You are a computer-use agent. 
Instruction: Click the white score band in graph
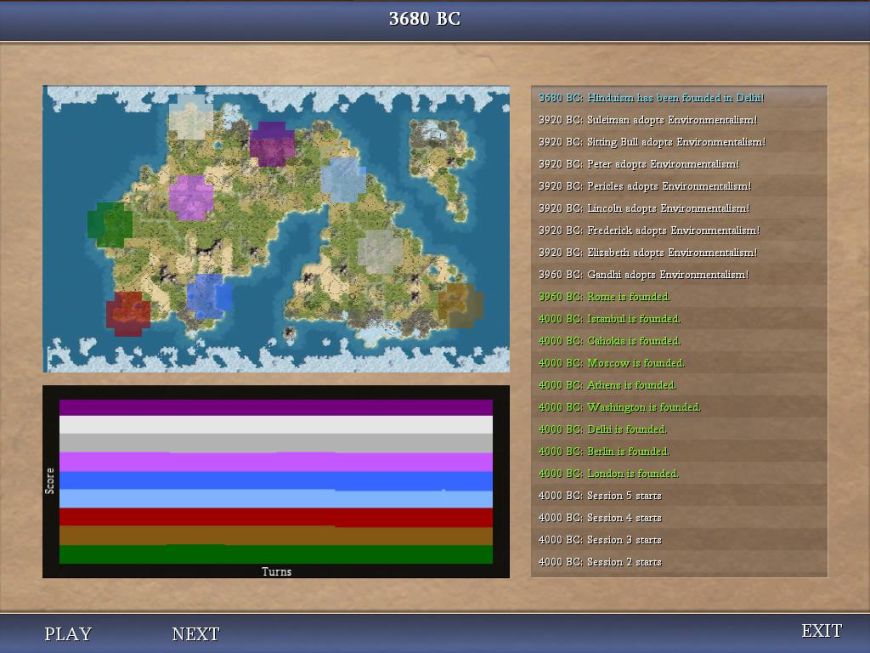pyautogui.click(x=276, y=424)
